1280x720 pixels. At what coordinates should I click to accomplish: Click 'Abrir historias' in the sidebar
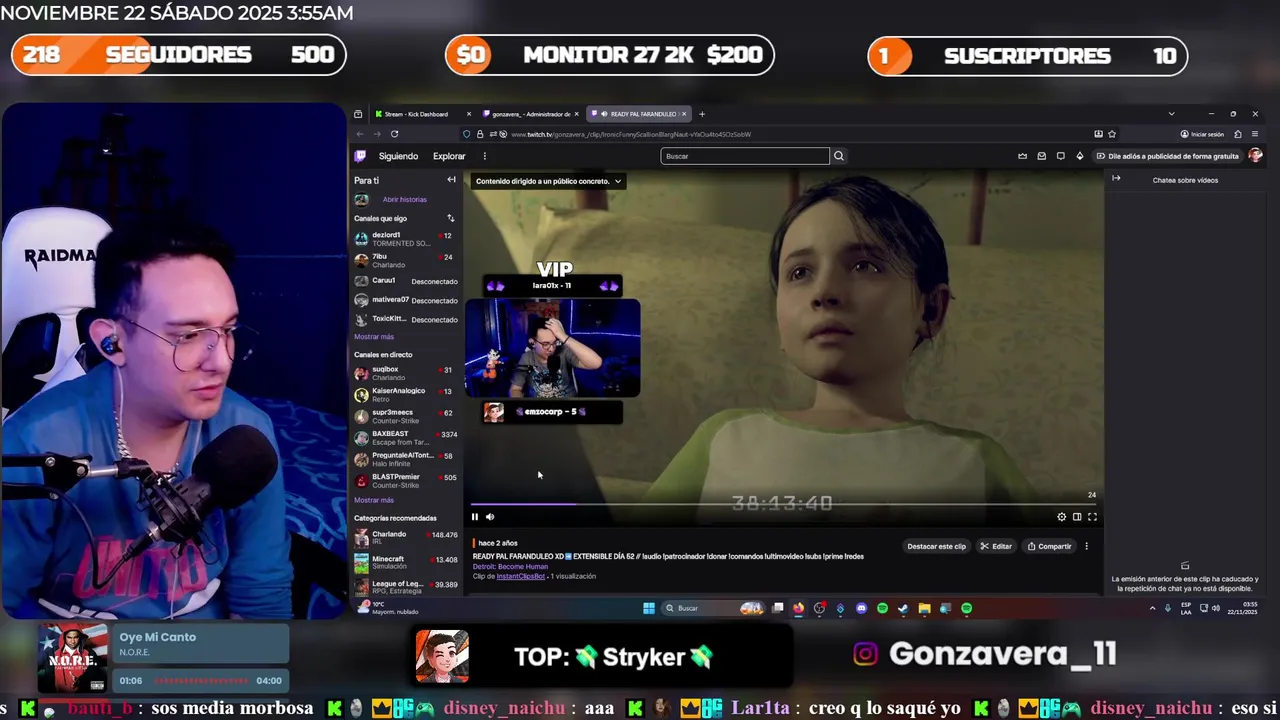[x=404, y=200]
